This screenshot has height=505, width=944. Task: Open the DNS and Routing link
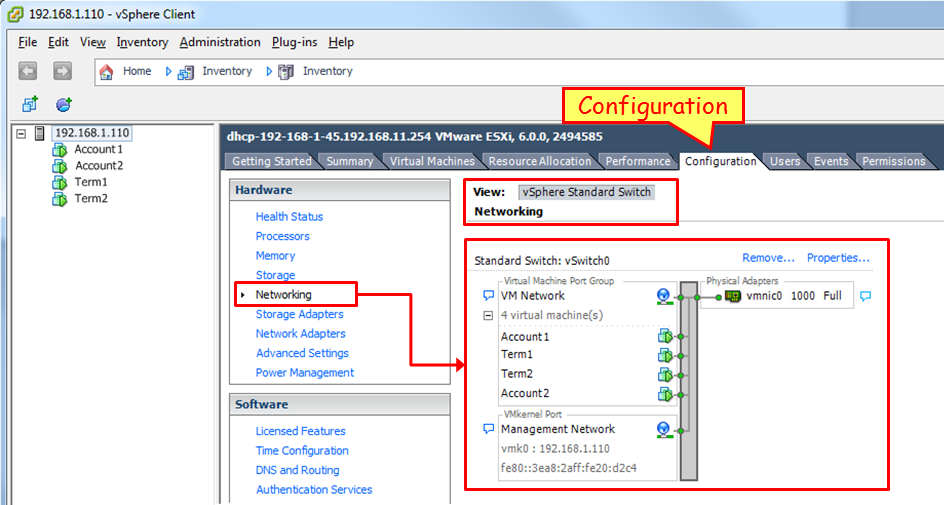[x=297, y=470]
